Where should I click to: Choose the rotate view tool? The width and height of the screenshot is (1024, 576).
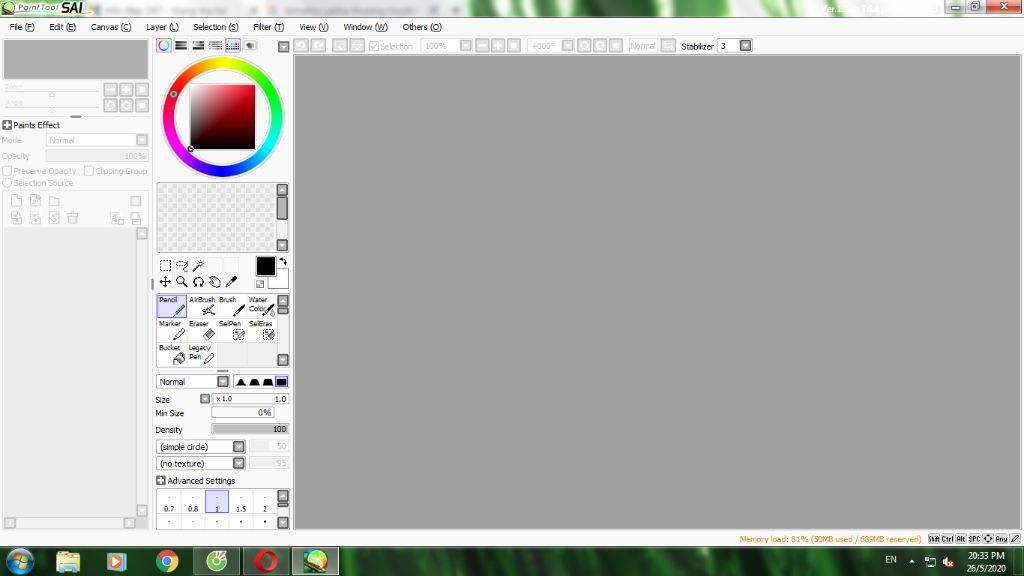click(x=199, y=281)
